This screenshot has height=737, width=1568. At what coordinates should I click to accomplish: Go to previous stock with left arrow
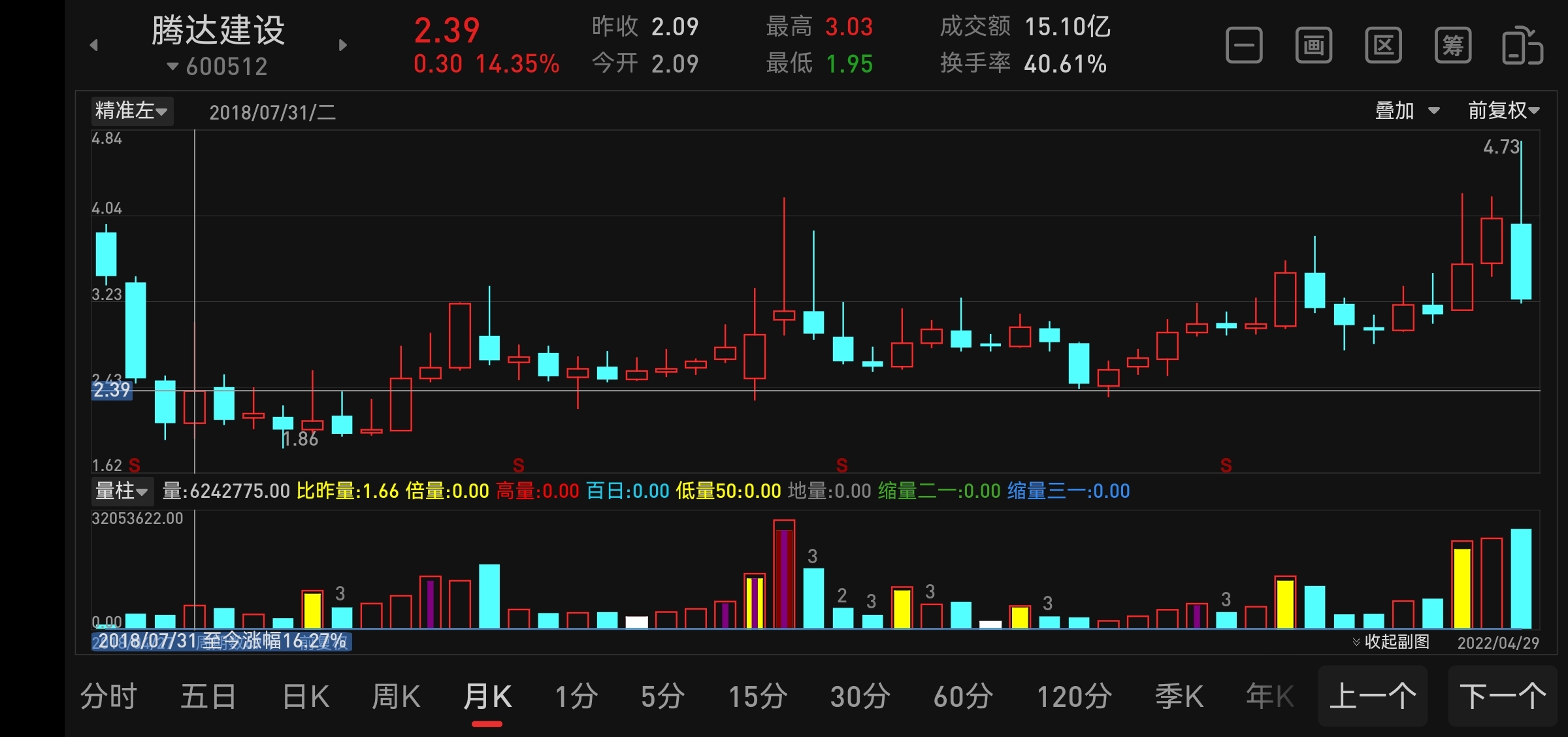pyautogui.click(x=94, y=45)
